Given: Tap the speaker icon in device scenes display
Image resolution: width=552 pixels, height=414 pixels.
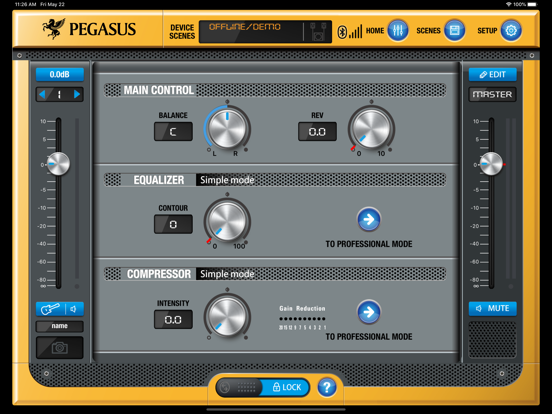Looking at the screenshot, I should 318,32.
